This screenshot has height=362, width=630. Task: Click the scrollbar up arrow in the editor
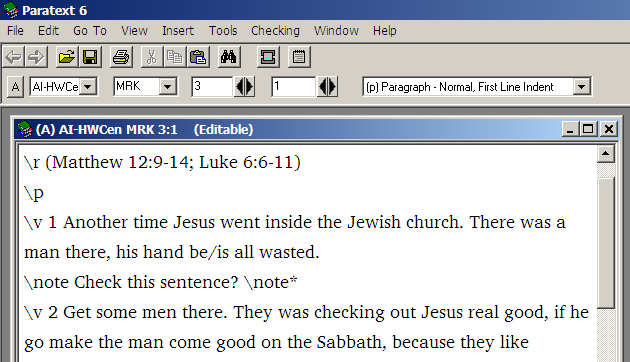[x=606, y=154]
